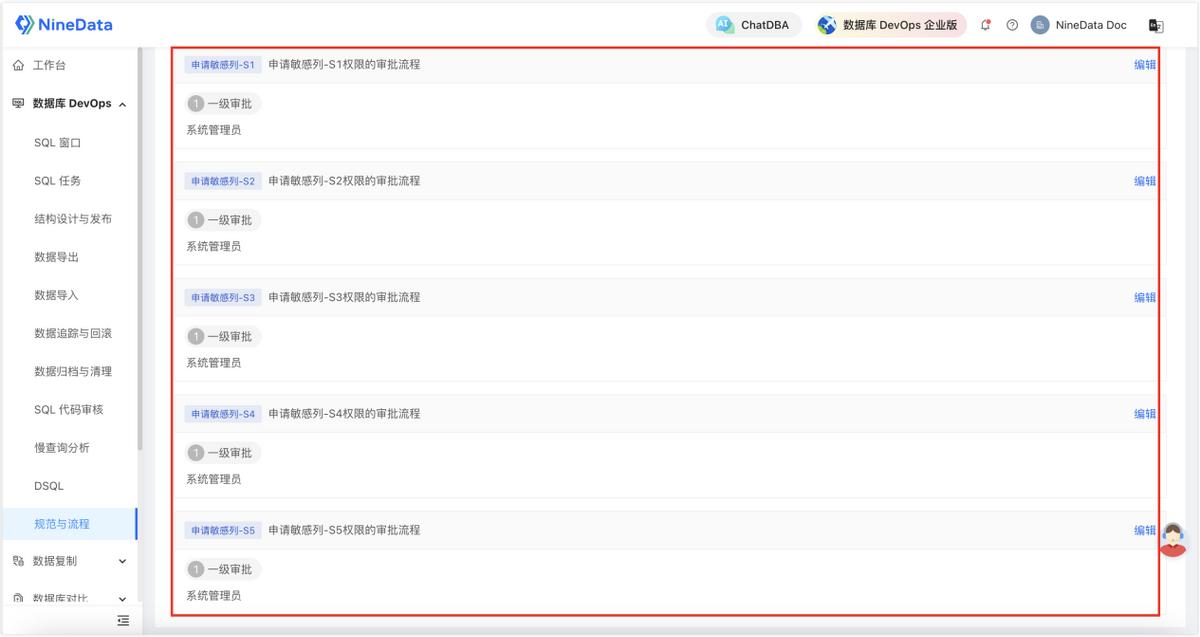Click the 工作台 home icon
Screen dimensions: 1200x637
coord(18,65)
